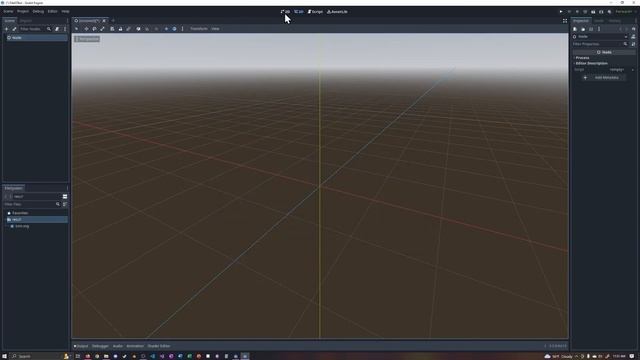The width and height of the screenshot is (640, 360).
Task: Select the root Node in scene tree
Action: (x=36, y=38)
